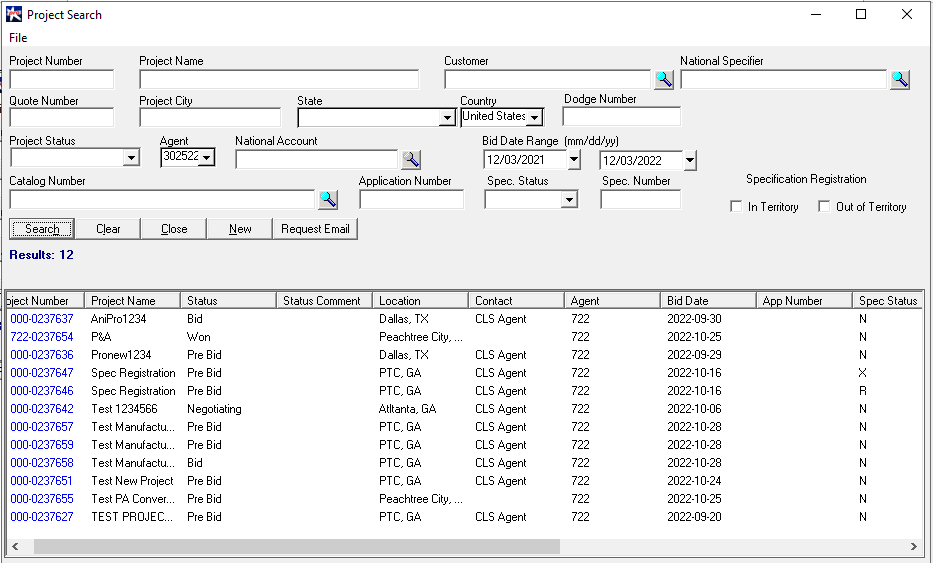Open project link 000-0237637
The height and width of the screenshot is (563, 933).
(42, 319)
